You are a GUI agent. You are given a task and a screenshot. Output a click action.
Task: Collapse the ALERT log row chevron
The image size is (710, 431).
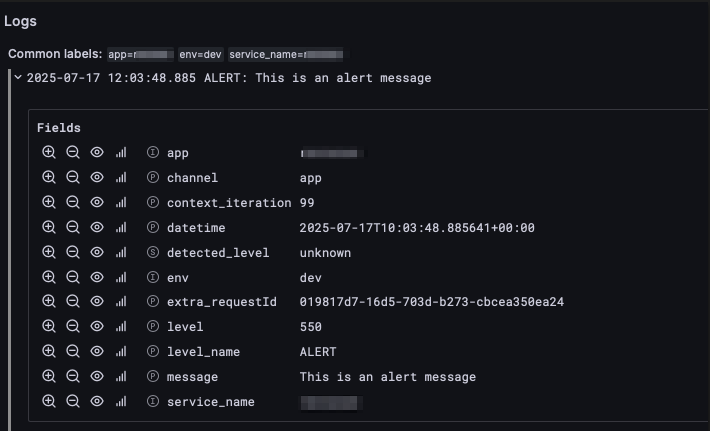[18, 77]
